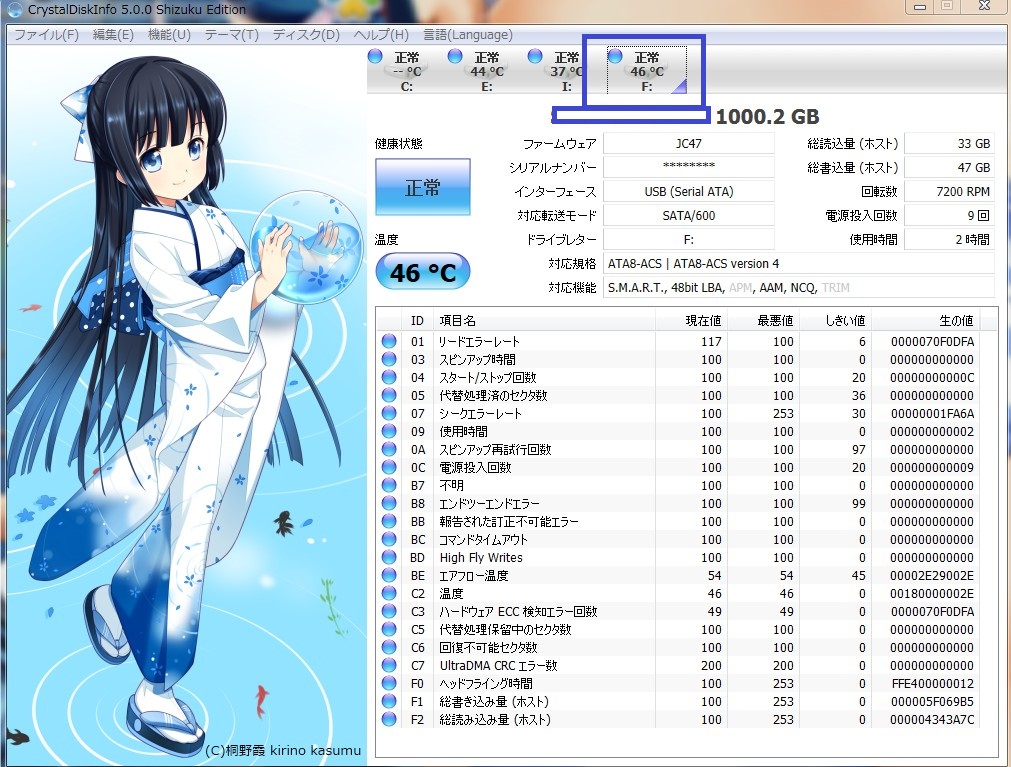Screen dimensions: 1011x767
Task: Click status icon for C6 回復不可能セクタ数
Action: [389, 647]
